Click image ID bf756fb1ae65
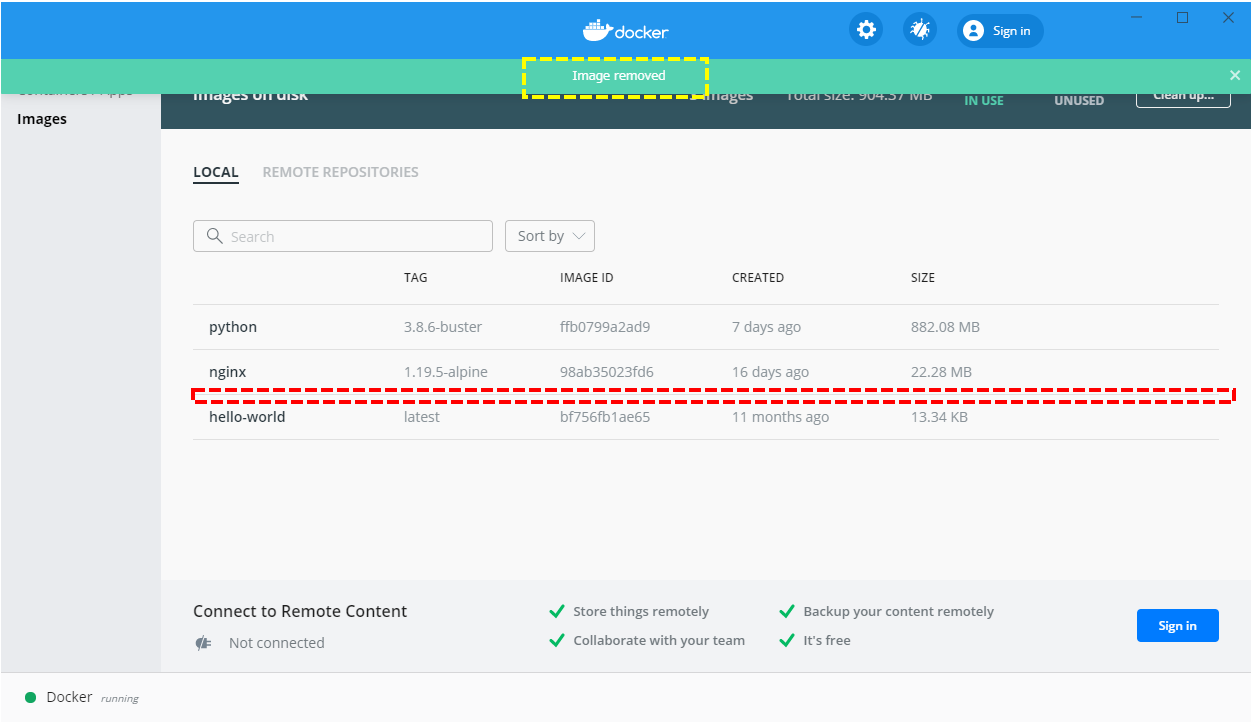This screenshot has width=1252, height=722. pos(605,417)
